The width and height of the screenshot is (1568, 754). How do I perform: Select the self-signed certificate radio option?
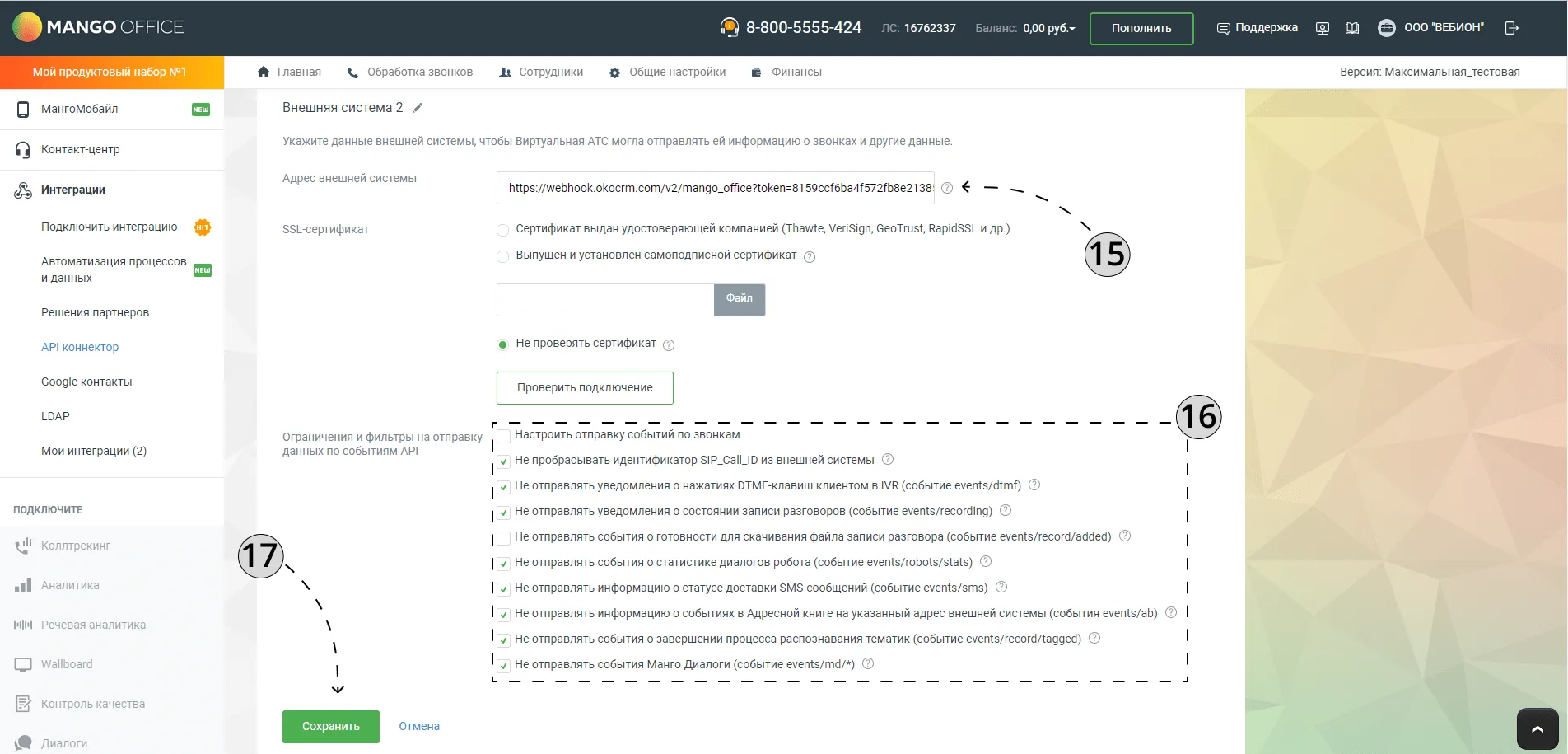(502, 256)
